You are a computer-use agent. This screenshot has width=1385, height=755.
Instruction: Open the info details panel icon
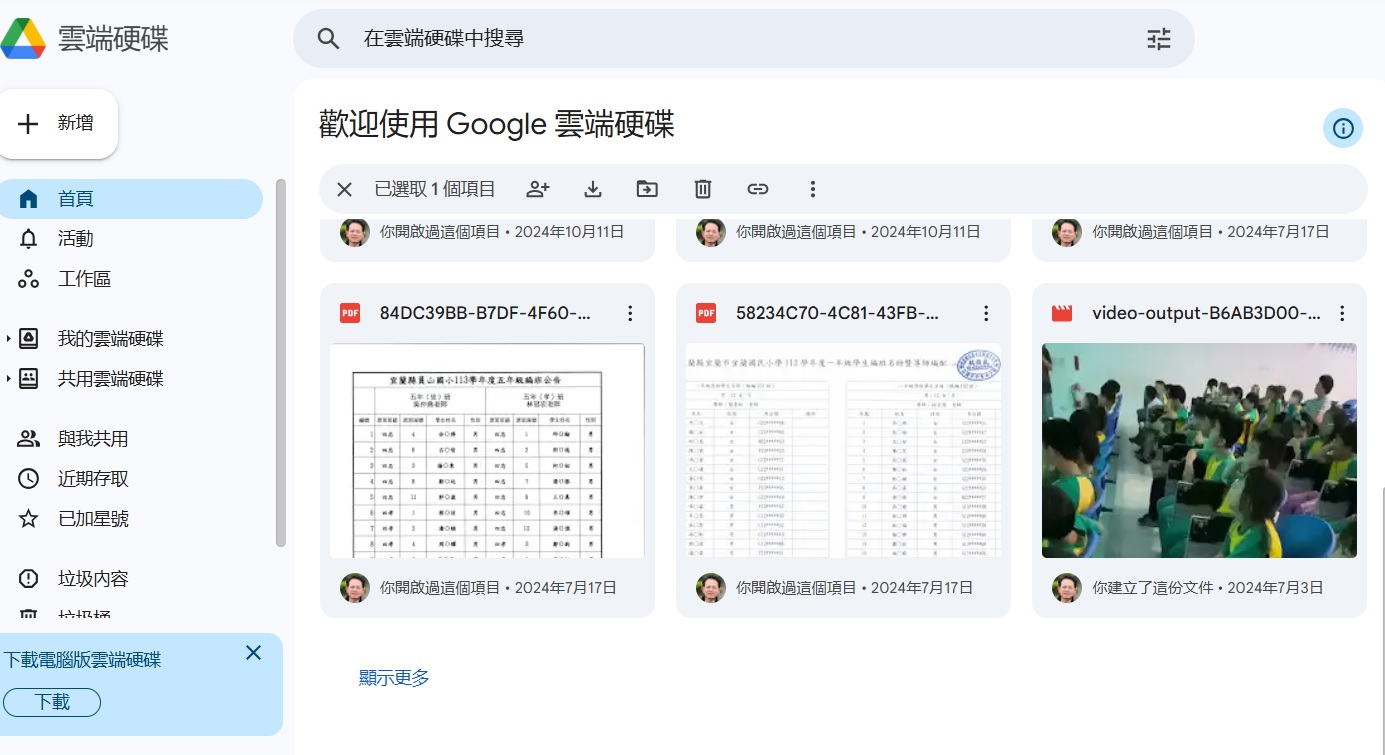click(x=1343, y=128)
